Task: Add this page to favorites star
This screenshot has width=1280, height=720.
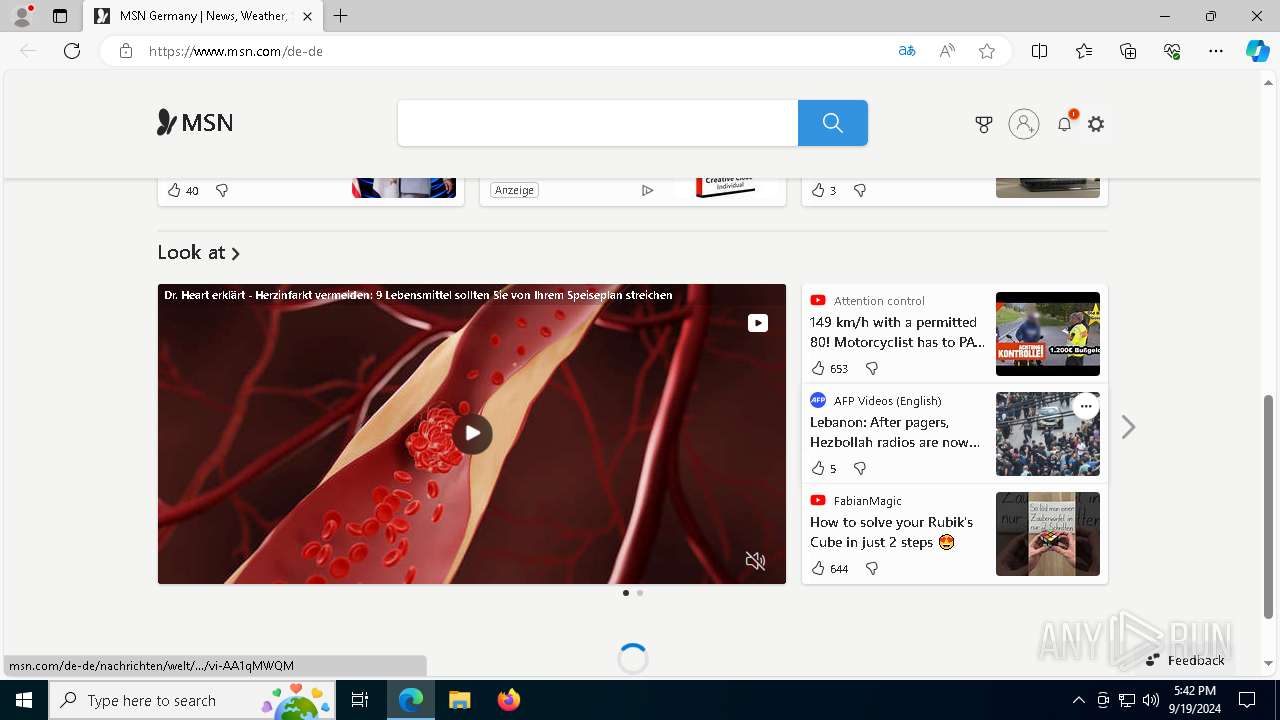Action: 987,51
